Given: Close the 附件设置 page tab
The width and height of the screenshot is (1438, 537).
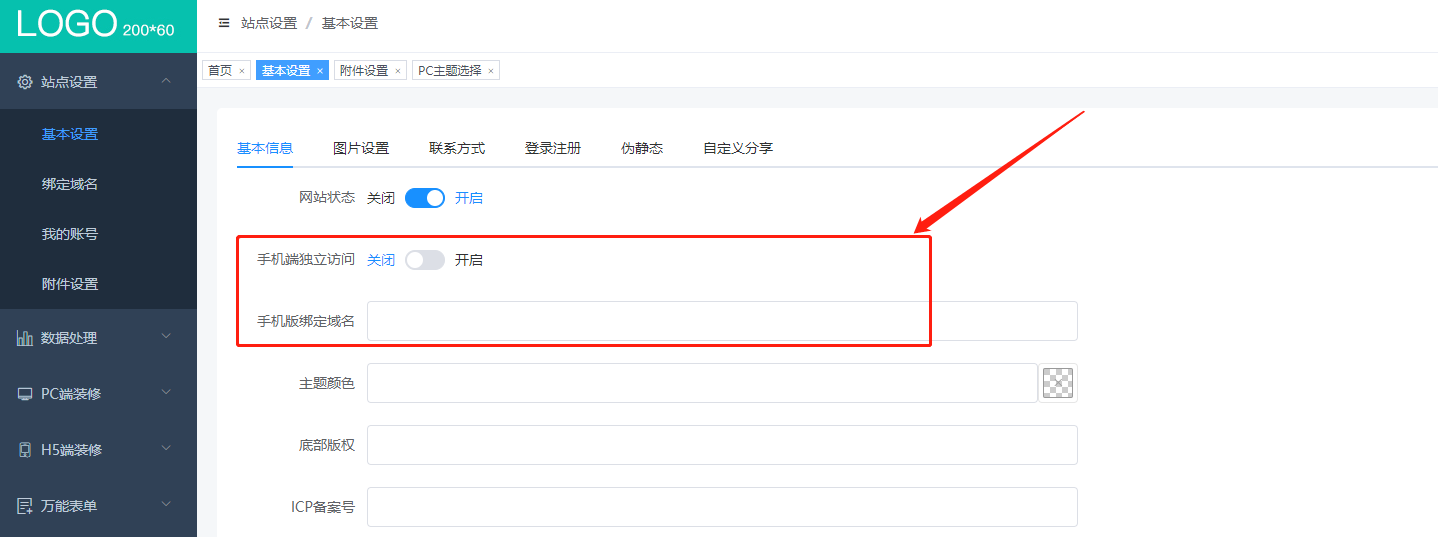Looking at the screenshot, I should (398, 71).
